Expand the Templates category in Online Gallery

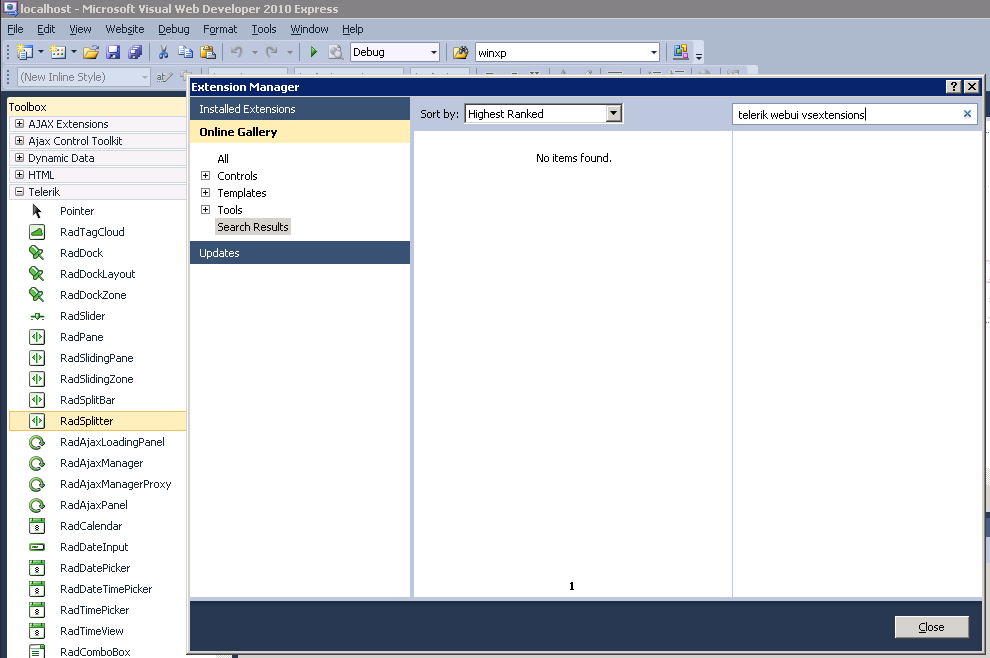click(205, 193)
